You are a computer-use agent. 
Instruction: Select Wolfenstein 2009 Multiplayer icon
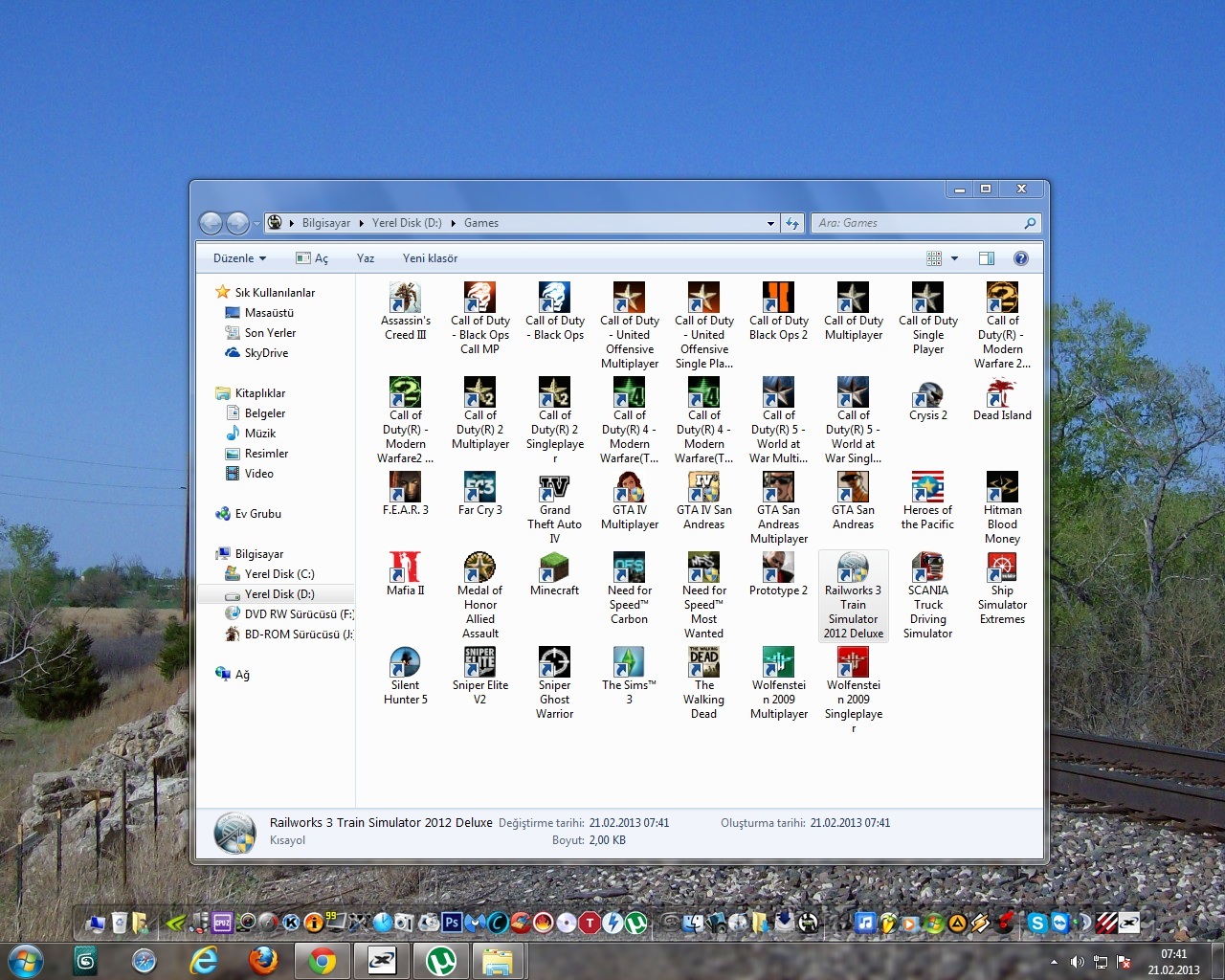[x=778, y=683]
